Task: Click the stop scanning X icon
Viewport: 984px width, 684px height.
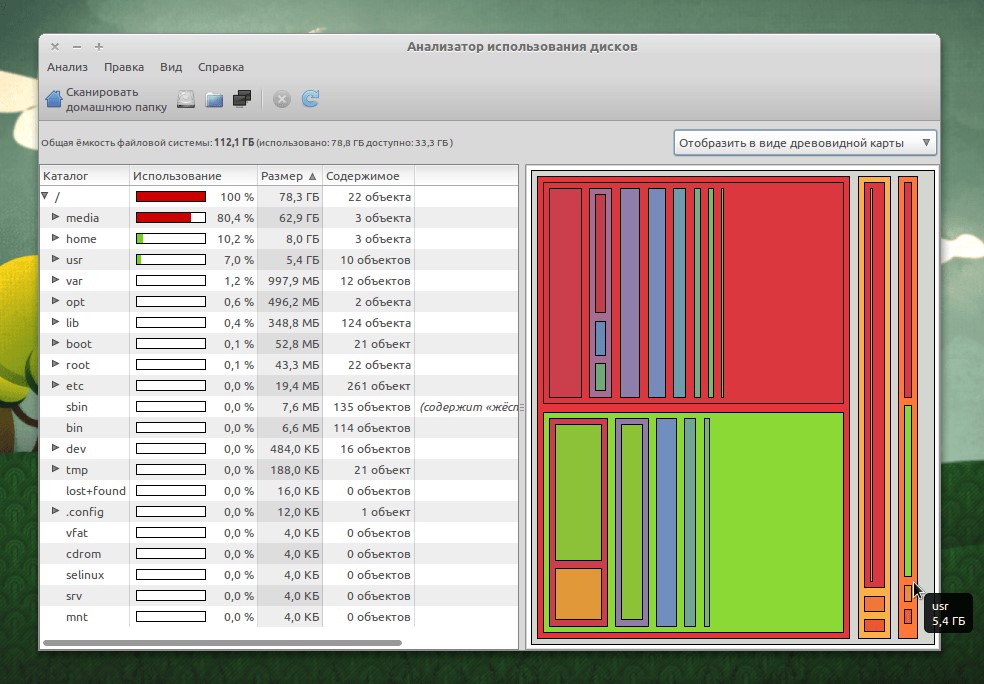Action: point(282,99)
